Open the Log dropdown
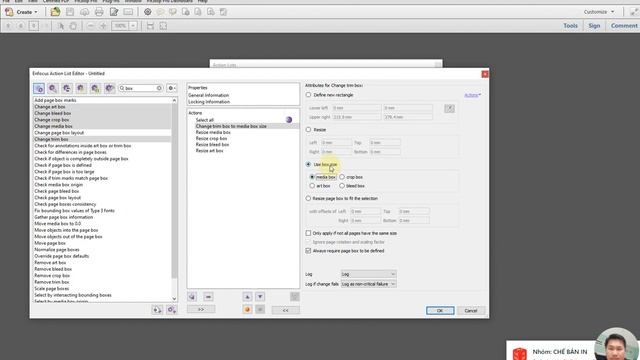The width and height of the screenshot is (640, 360). pos(369,274)
